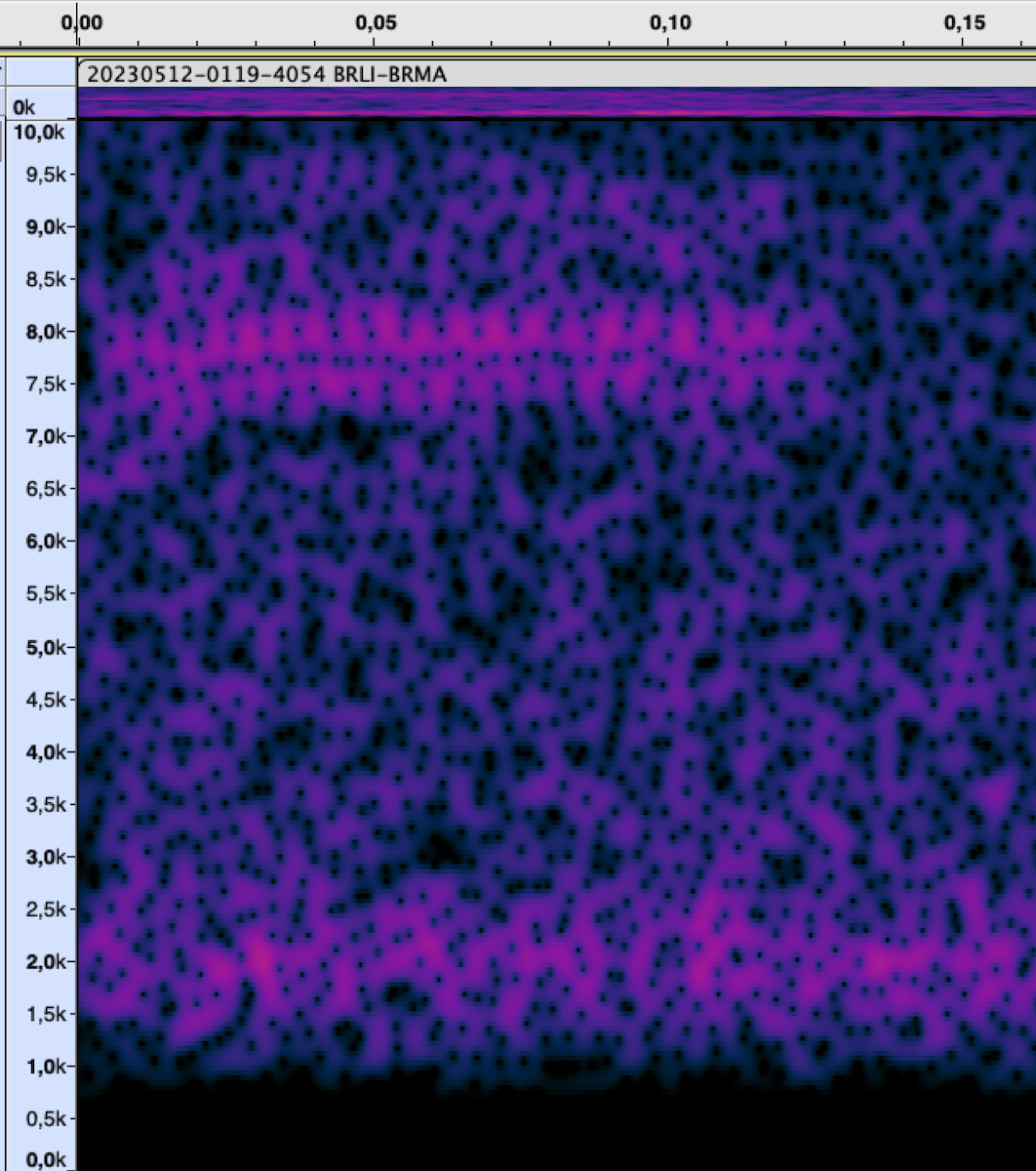
Task: Click the 0,00 mark on the timeline ruler
Action: [x=80, y=22]
